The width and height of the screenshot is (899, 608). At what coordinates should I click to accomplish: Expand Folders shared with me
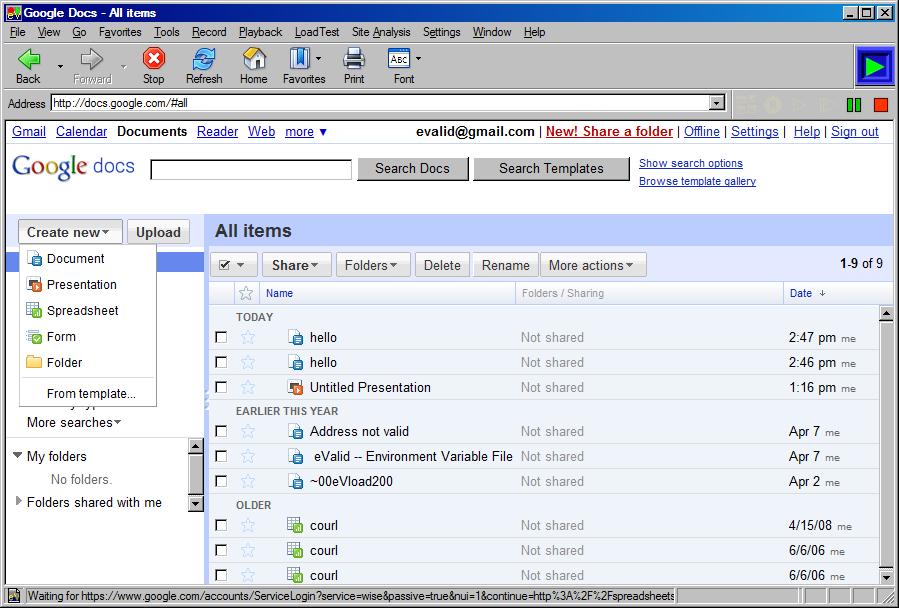18,502
